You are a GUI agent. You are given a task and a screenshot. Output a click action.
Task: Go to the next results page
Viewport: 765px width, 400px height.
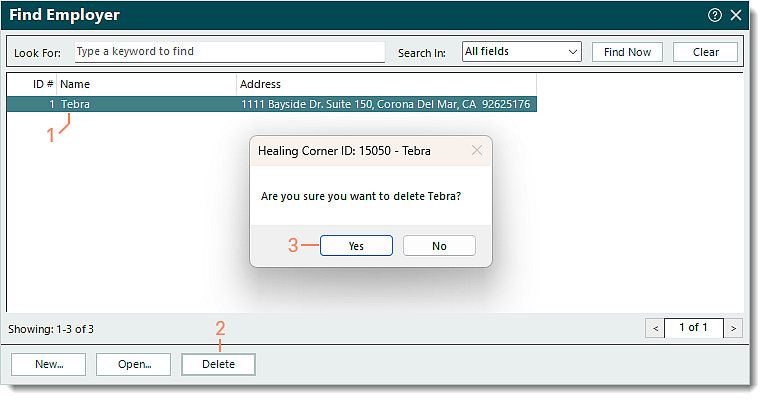click(733, 328)
